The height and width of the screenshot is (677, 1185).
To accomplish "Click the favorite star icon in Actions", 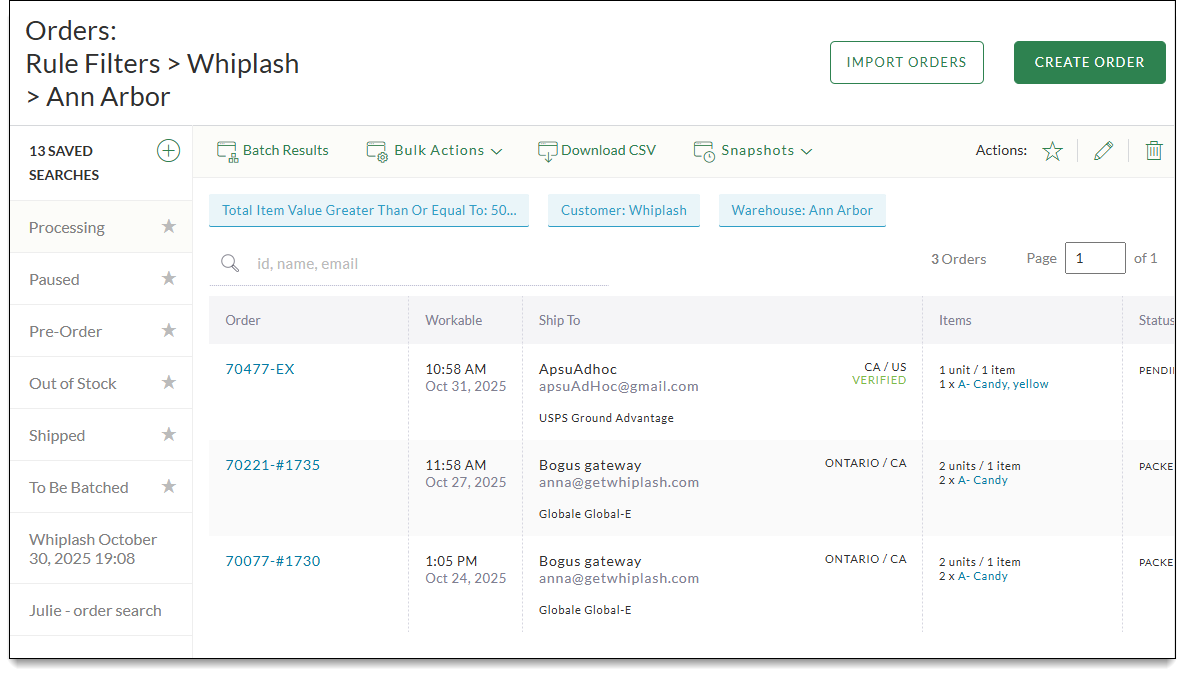I will click(x=1052, y=151).
